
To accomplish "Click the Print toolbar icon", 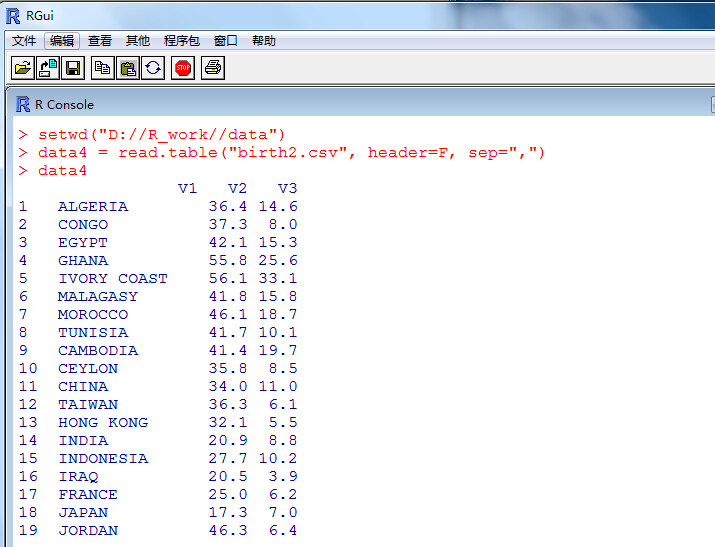I will click(212, 68).
